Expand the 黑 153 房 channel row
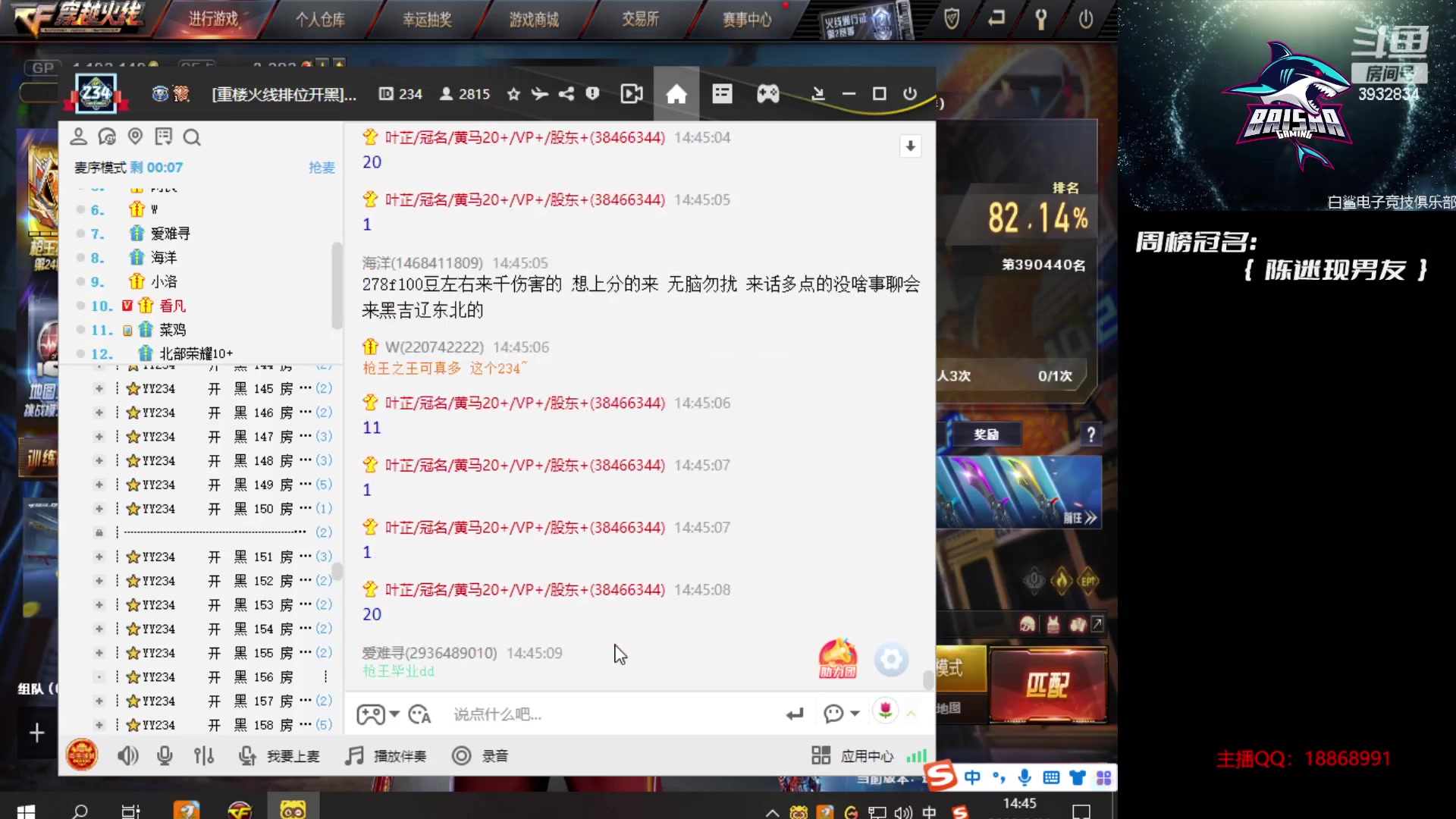 pyautogui.click(x=99, y=605)
